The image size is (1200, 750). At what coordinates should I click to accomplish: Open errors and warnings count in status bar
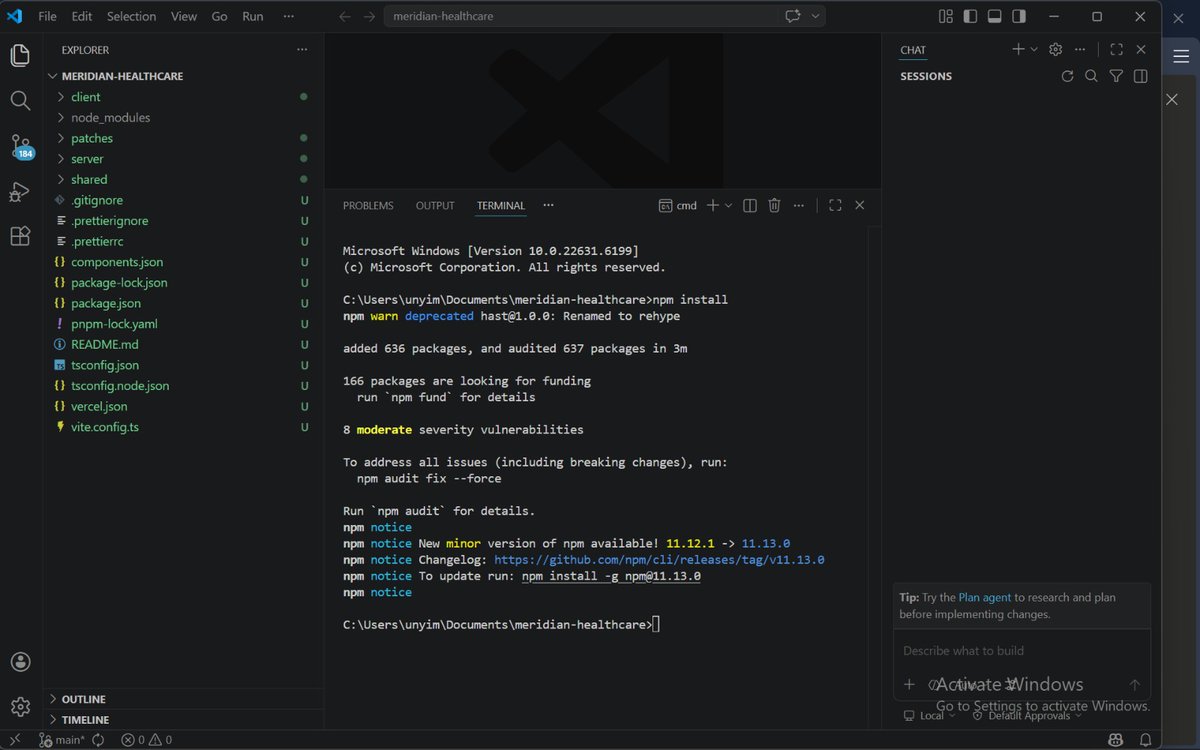point(147,740)
